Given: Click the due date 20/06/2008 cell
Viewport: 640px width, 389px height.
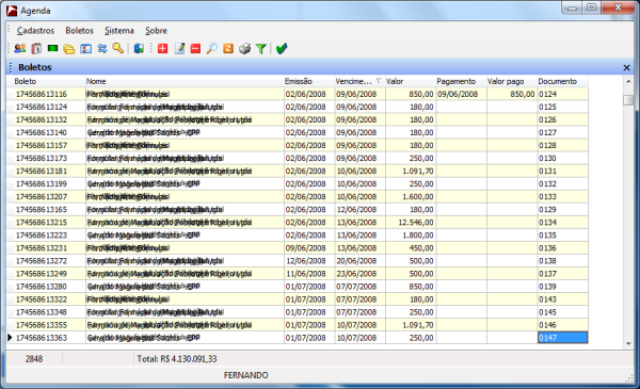Looking at the screenshot, I should click(x=360, y=261).
